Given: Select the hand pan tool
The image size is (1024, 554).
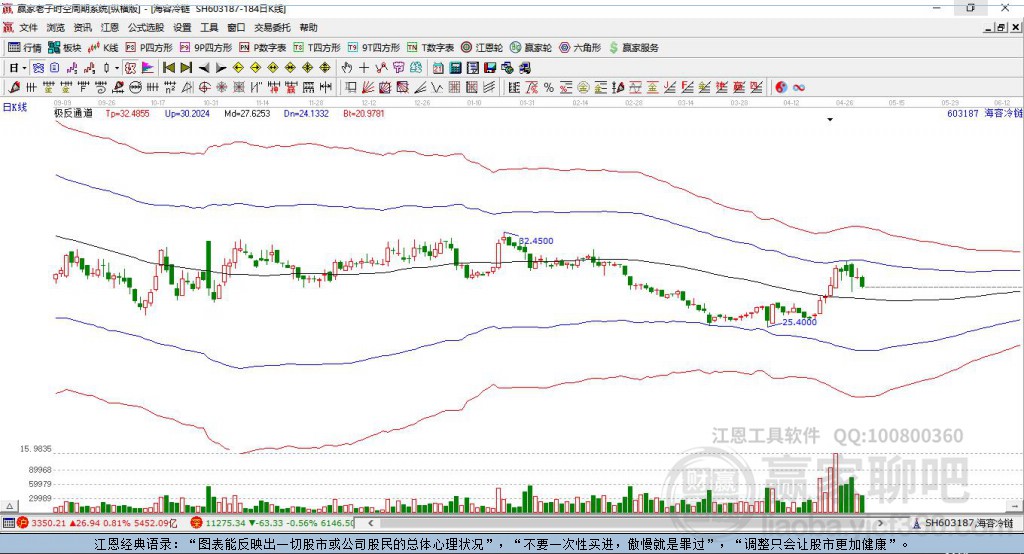Looking at the screenshot, I should coord(347,68).
